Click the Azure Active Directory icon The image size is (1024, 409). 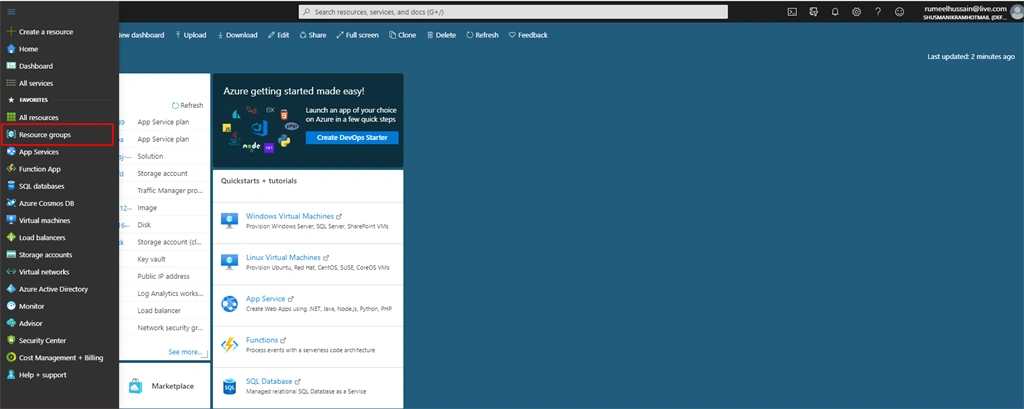[10, 289]
